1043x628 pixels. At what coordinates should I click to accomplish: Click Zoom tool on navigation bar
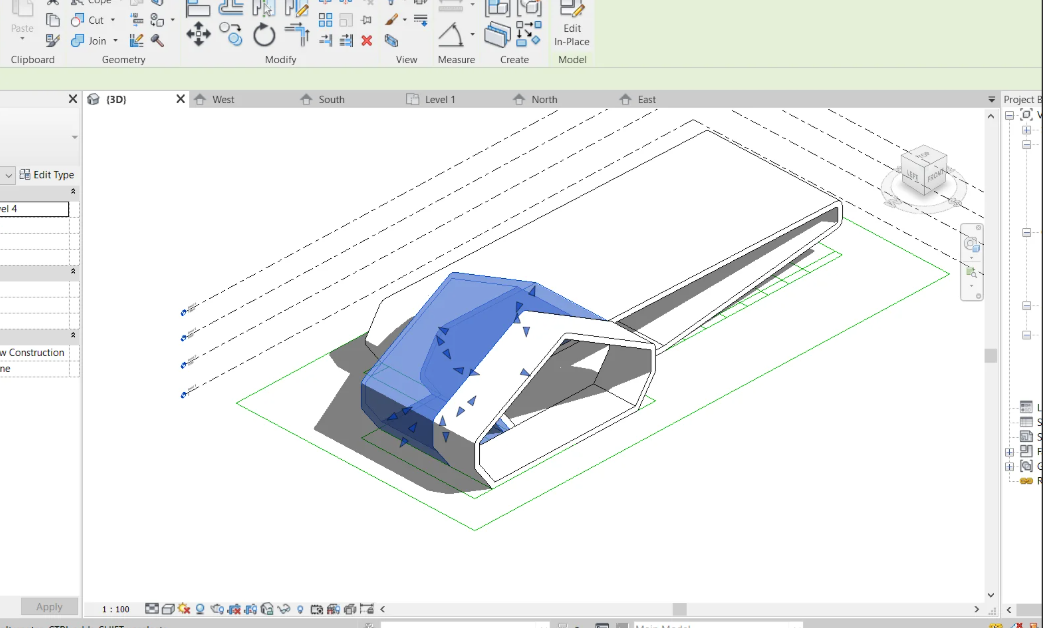tap(971, 273)
